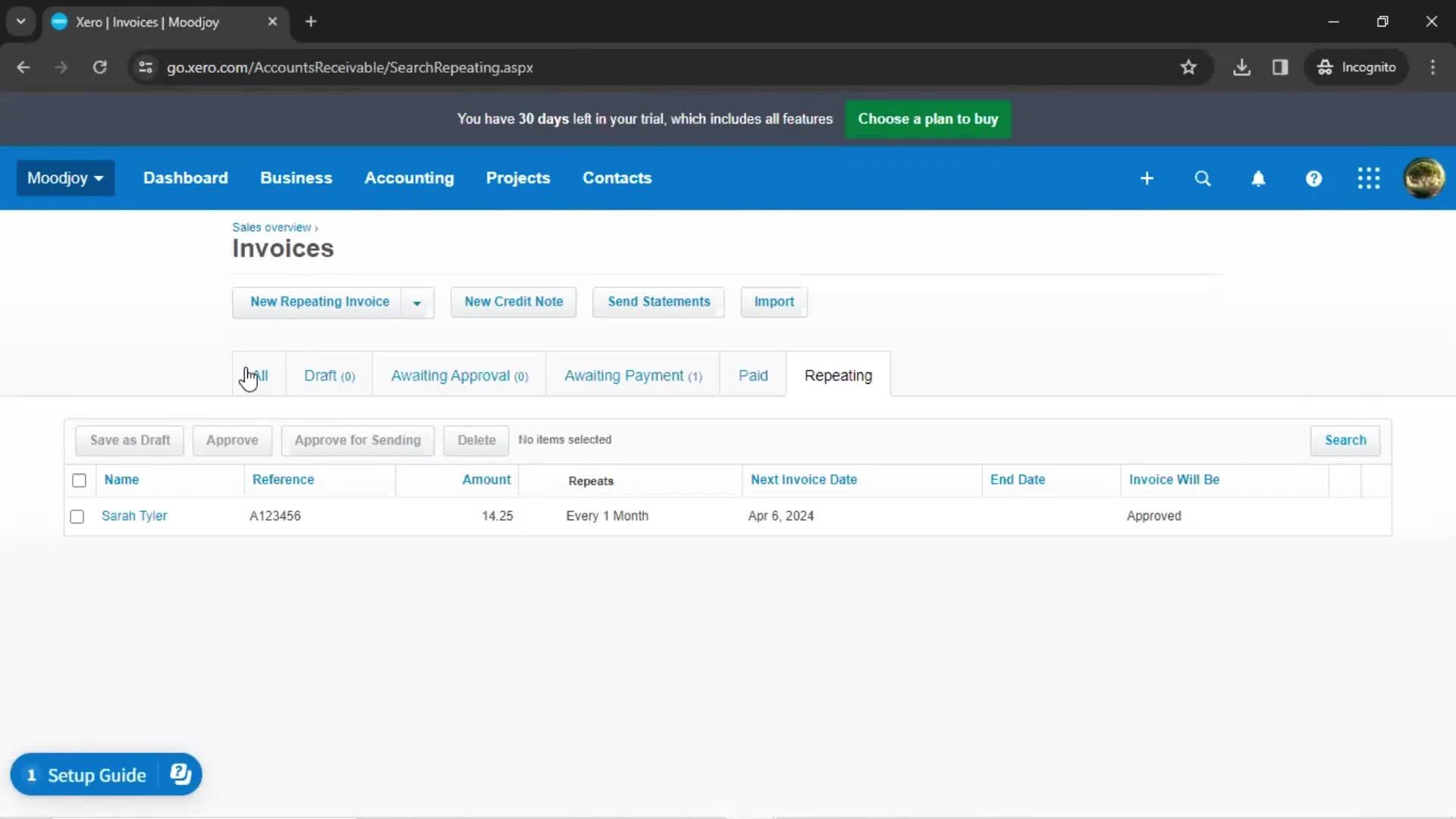
Task: Open Accounting menu
Action: pos(409,178)
